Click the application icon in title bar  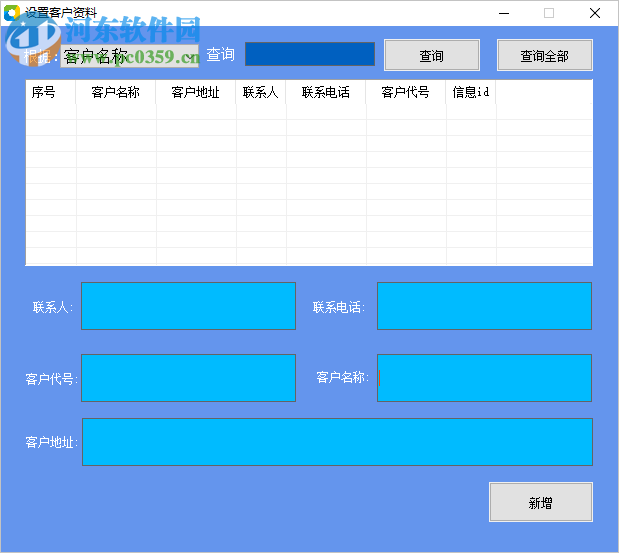12,13
